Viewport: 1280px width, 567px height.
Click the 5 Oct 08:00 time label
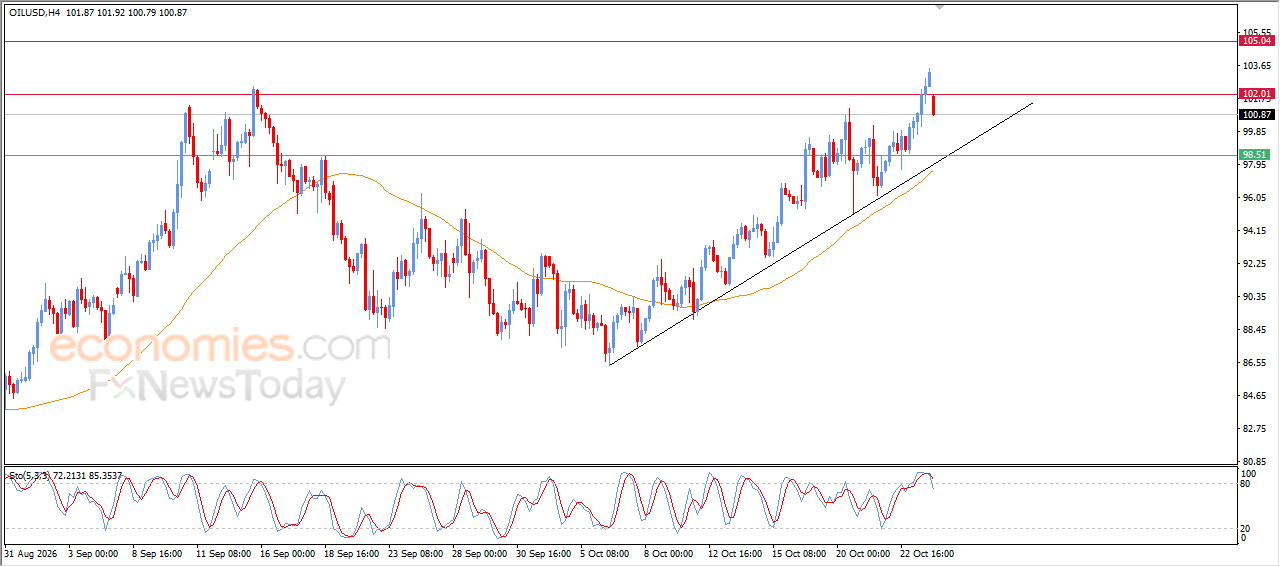click(x=605, y=553)
